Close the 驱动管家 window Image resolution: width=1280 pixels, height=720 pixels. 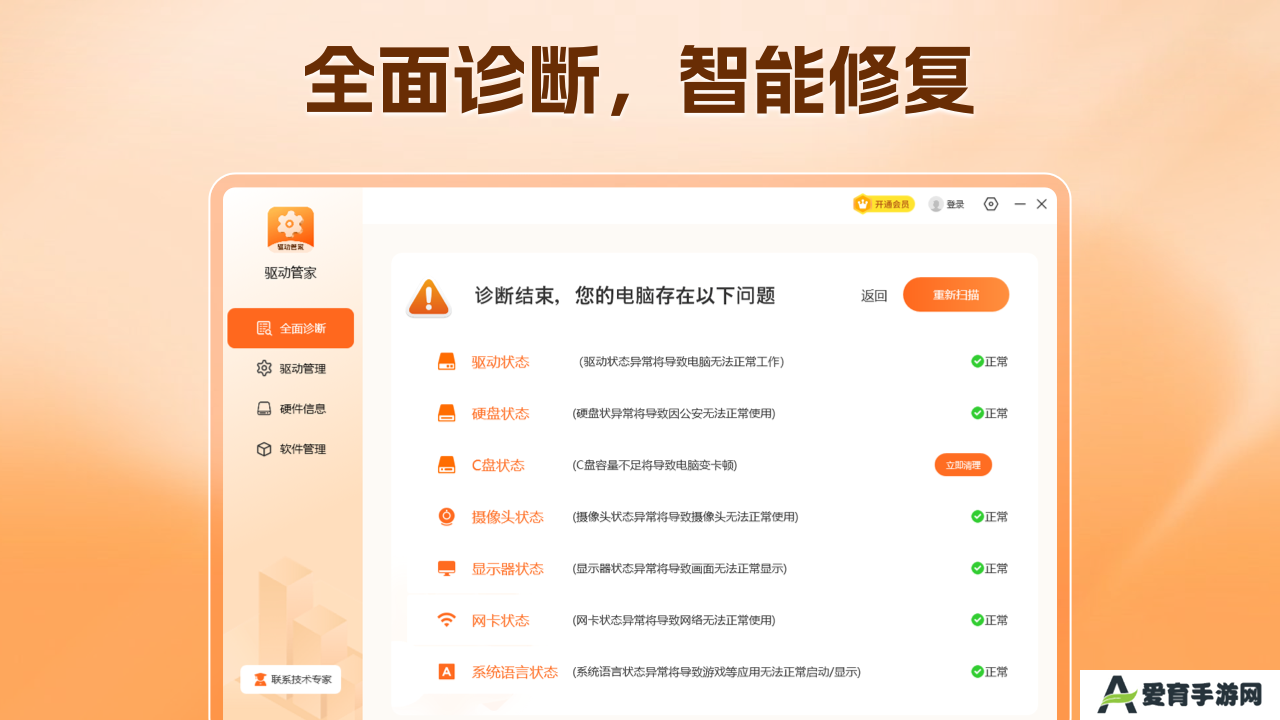point(1042,204)
